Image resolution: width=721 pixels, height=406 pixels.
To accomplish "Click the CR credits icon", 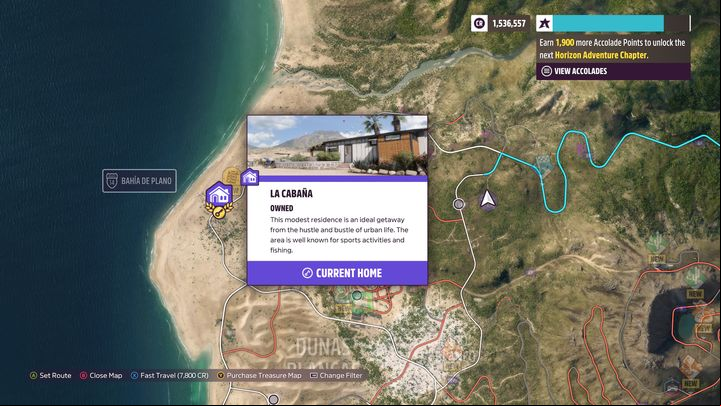I will pos(479,23).
